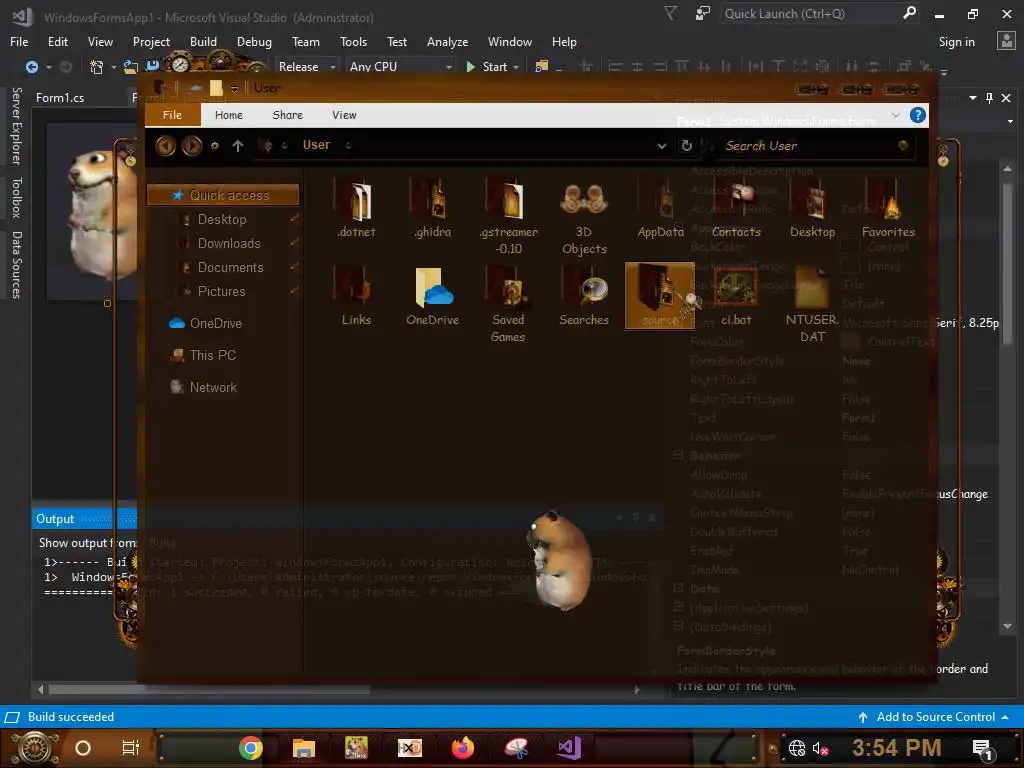The width and height of the screenshot is (1024, 768).
Task: Open the Toolbox side tab
Action: (16, 197)
